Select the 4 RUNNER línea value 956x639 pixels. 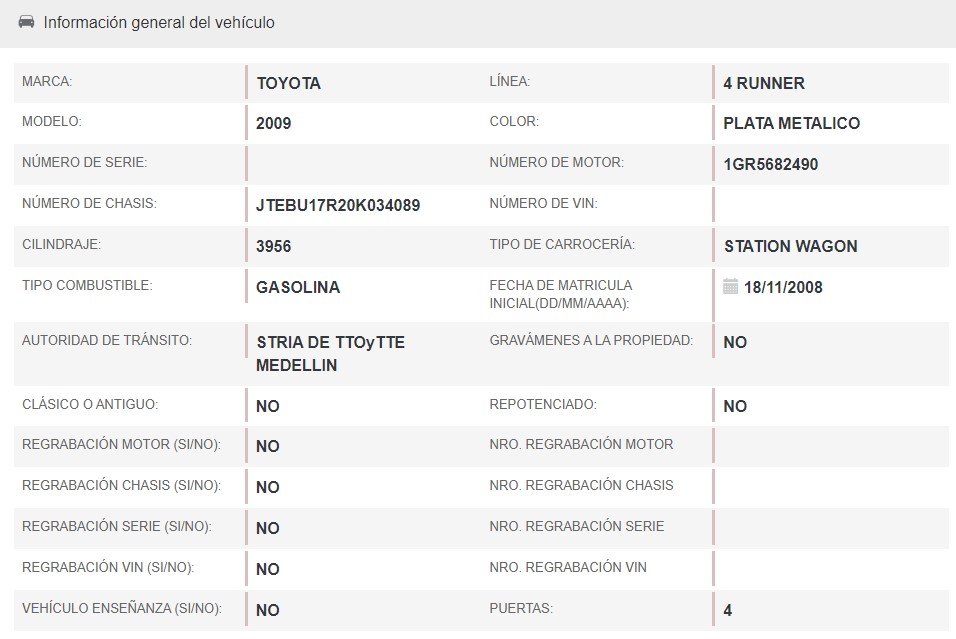click(x=764, y=83)
